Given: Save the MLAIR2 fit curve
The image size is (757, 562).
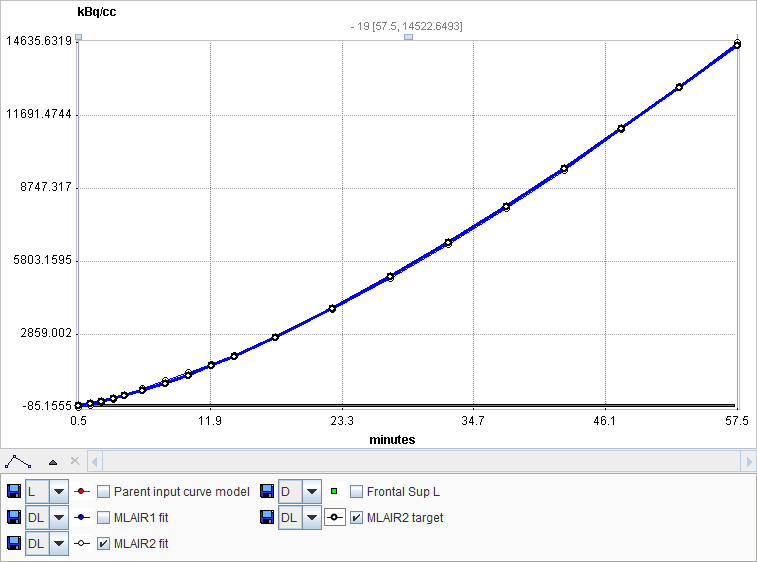Looking at the screenshot, I should [14, 544].
